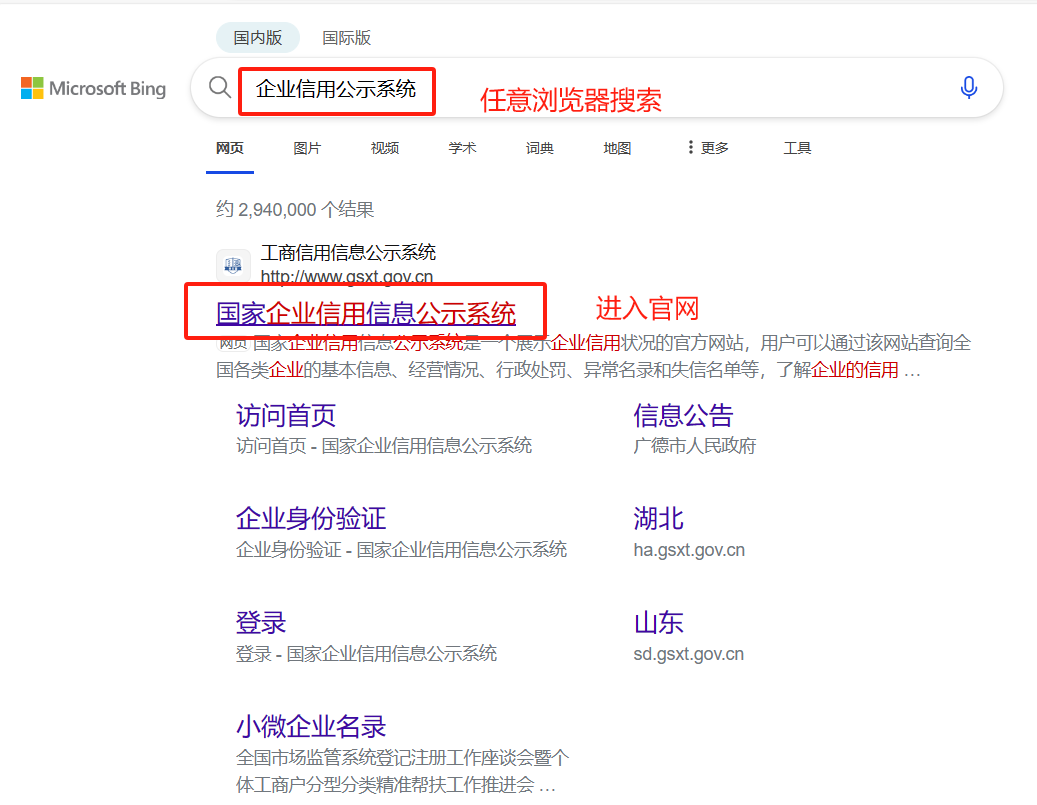Screen dimensions: 1037x805
Task: Open the 工具 search tools
Action: click(x=797, y=148)
